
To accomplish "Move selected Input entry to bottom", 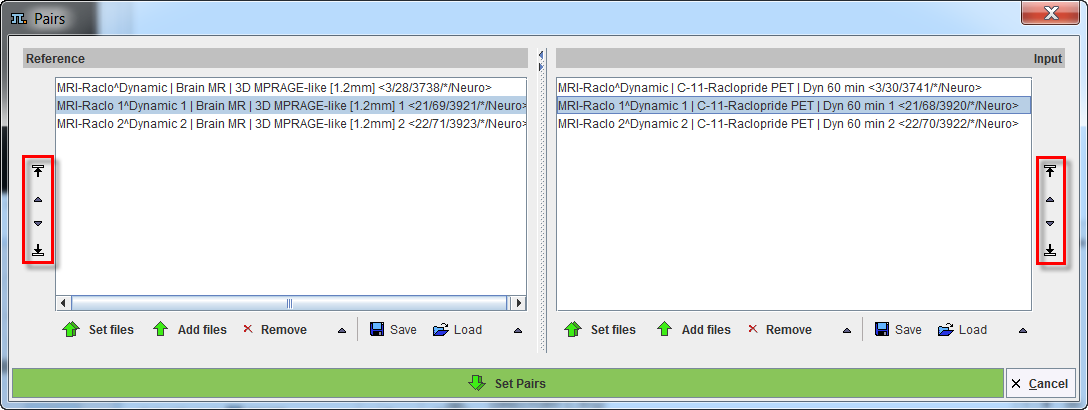I will [x=1050, y=250].
